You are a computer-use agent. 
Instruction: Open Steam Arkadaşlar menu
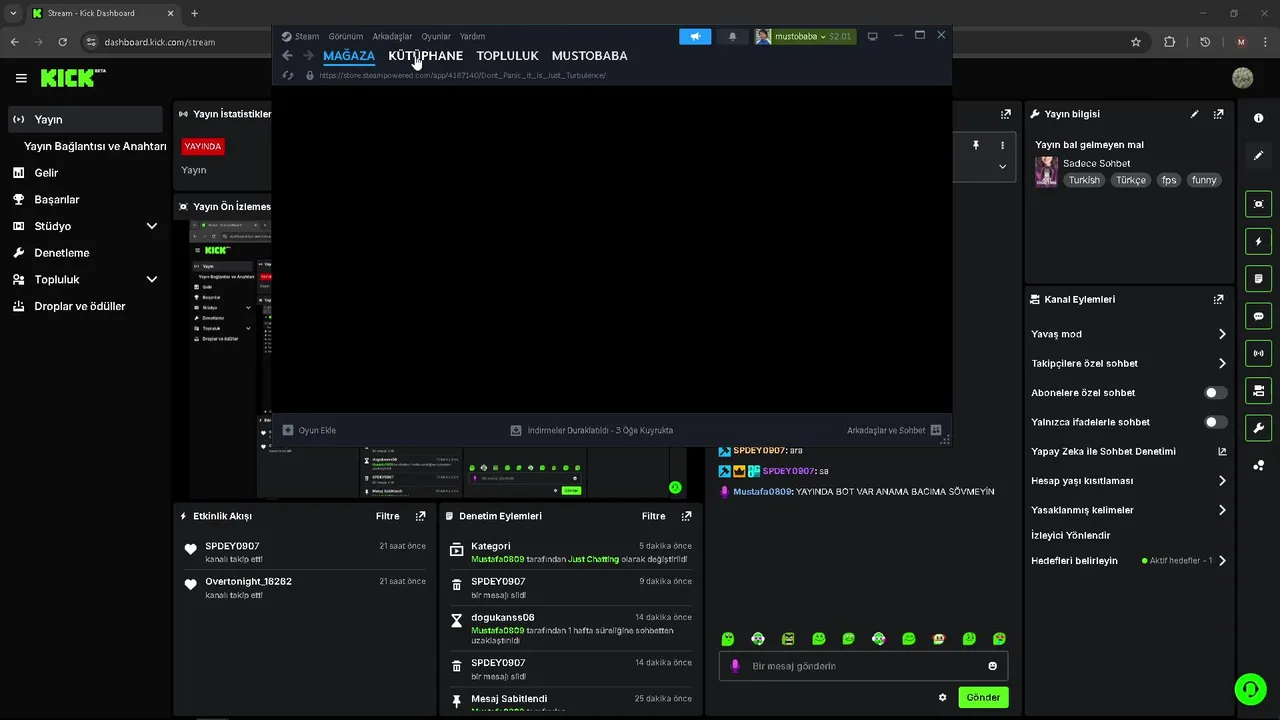[x=392, y=36]
